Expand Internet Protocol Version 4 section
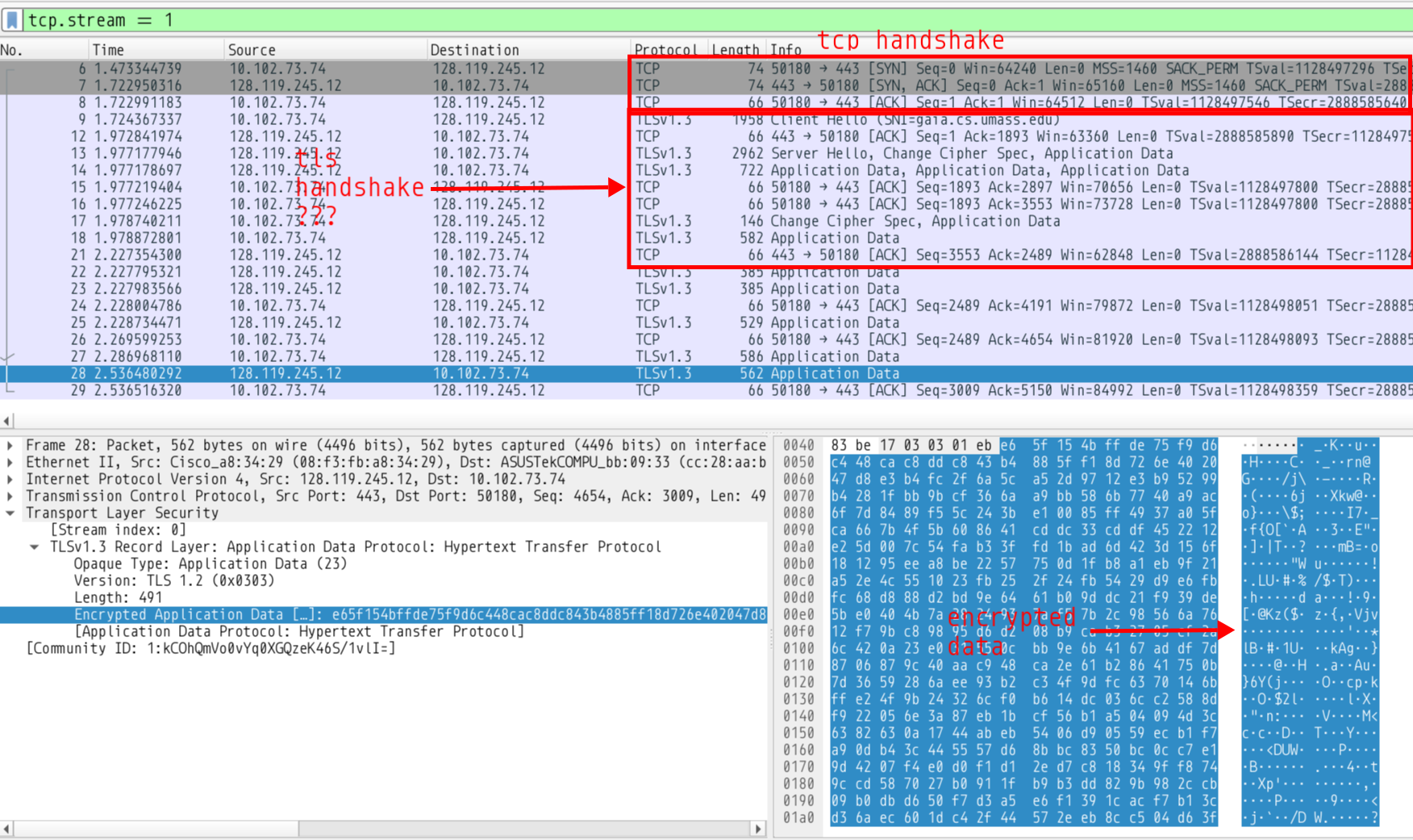 10,479
